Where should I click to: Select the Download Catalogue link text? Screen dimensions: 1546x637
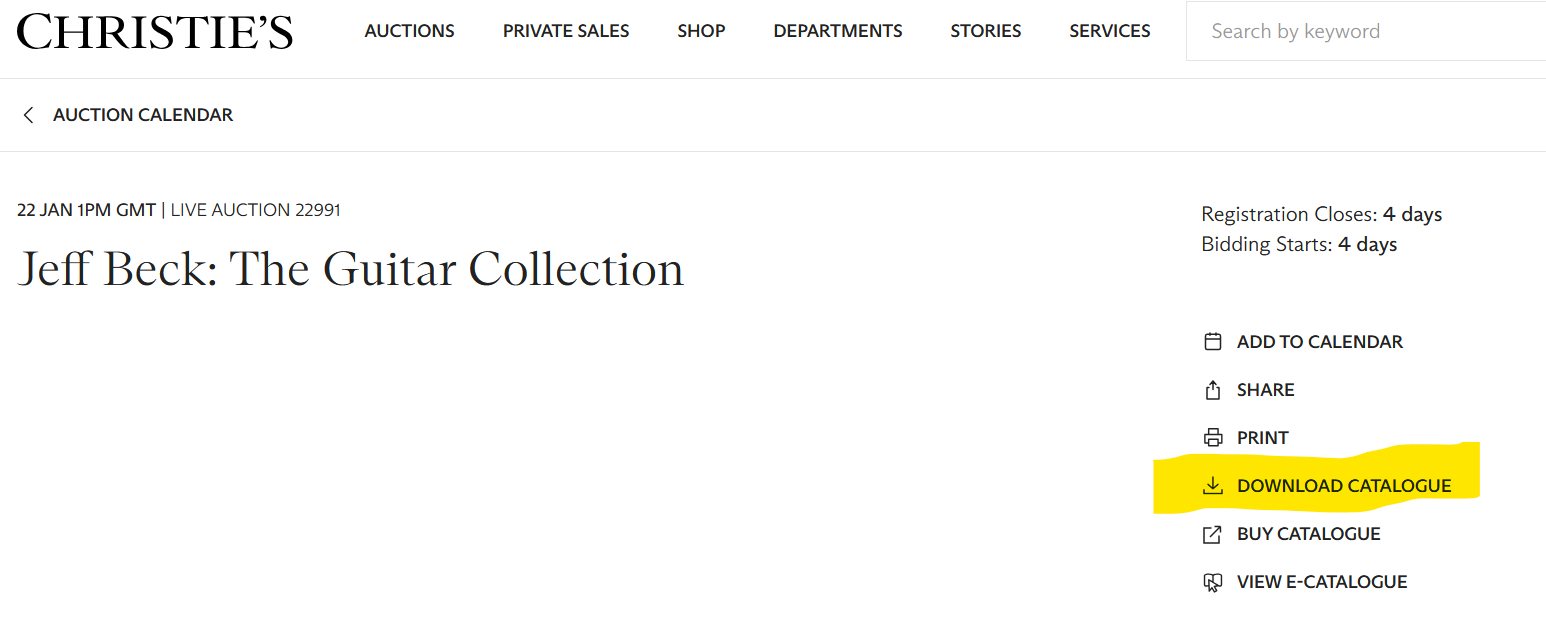(1344, 486)
